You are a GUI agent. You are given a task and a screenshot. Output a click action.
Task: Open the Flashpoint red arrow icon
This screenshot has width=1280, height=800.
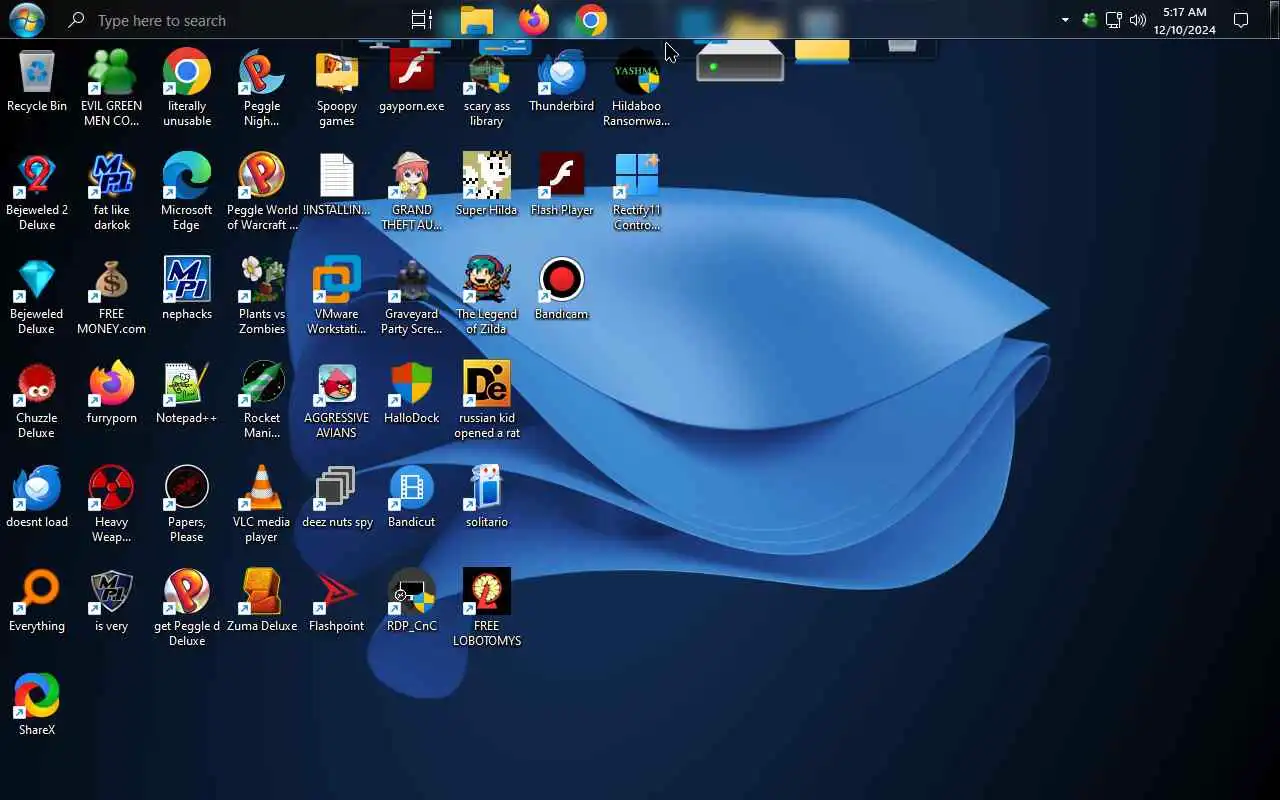337,602
